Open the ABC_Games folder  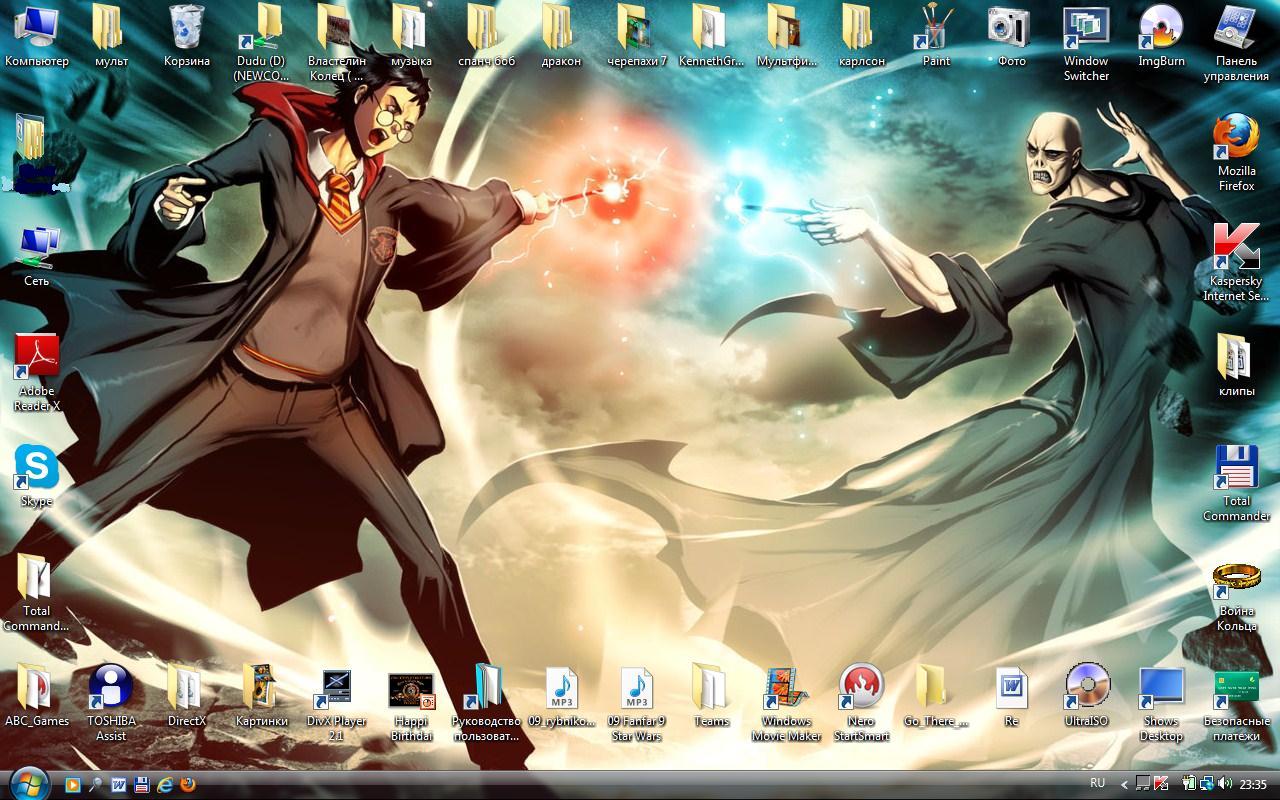(x=37, y=695)
